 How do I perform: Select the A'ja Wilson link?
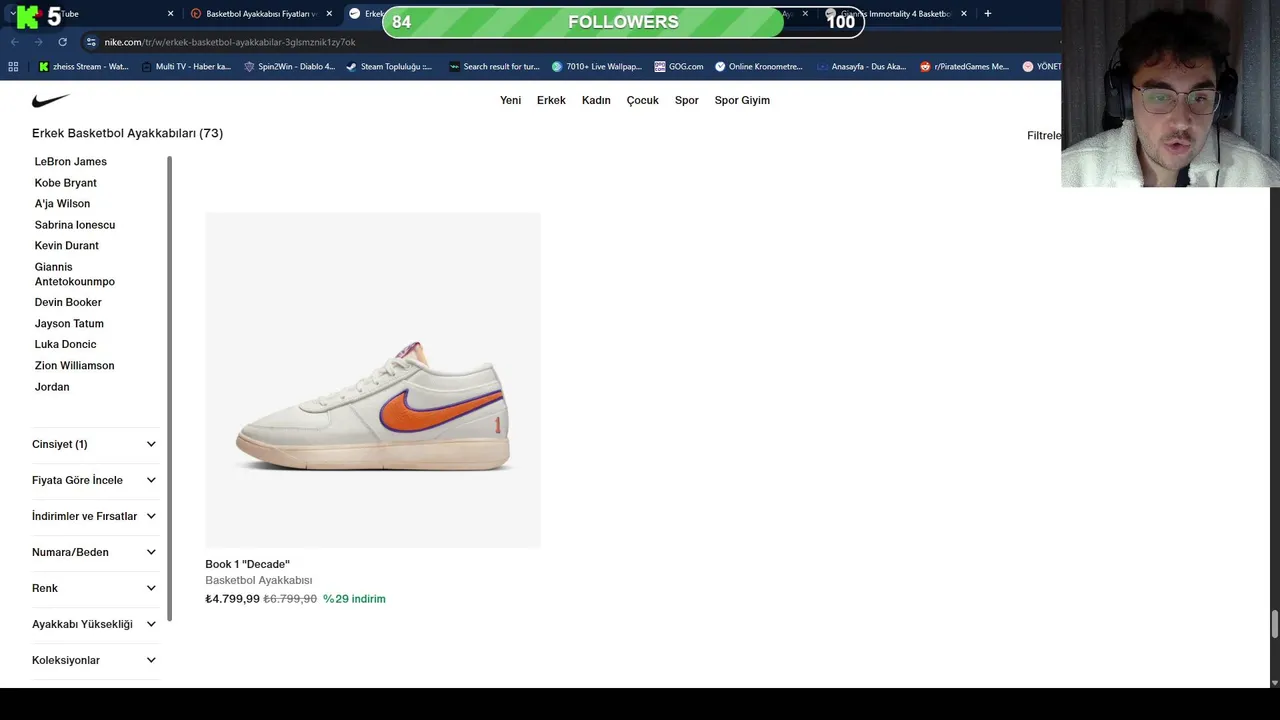(62, 203)
